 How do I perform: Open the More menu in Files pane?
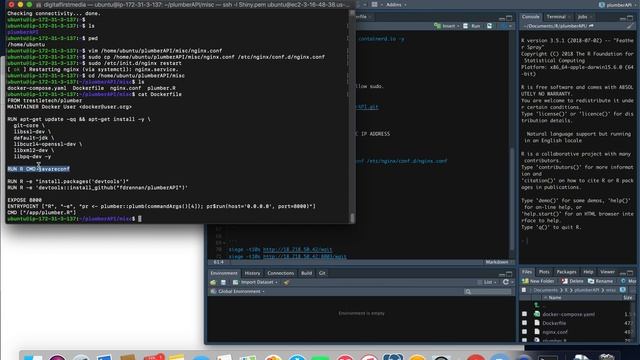coord(629,281)
